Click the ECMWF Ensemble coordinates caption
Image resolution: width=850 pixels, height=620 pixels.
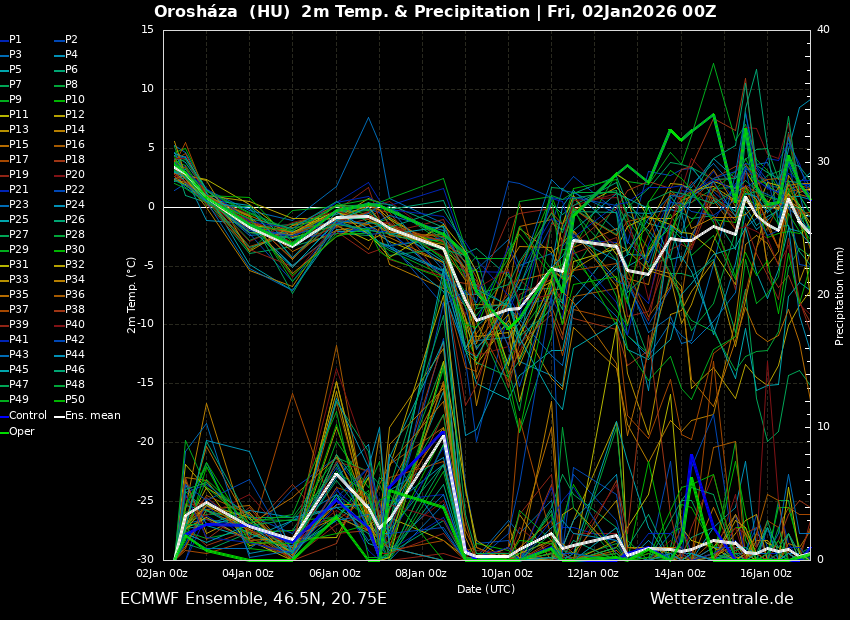(253, 599)
